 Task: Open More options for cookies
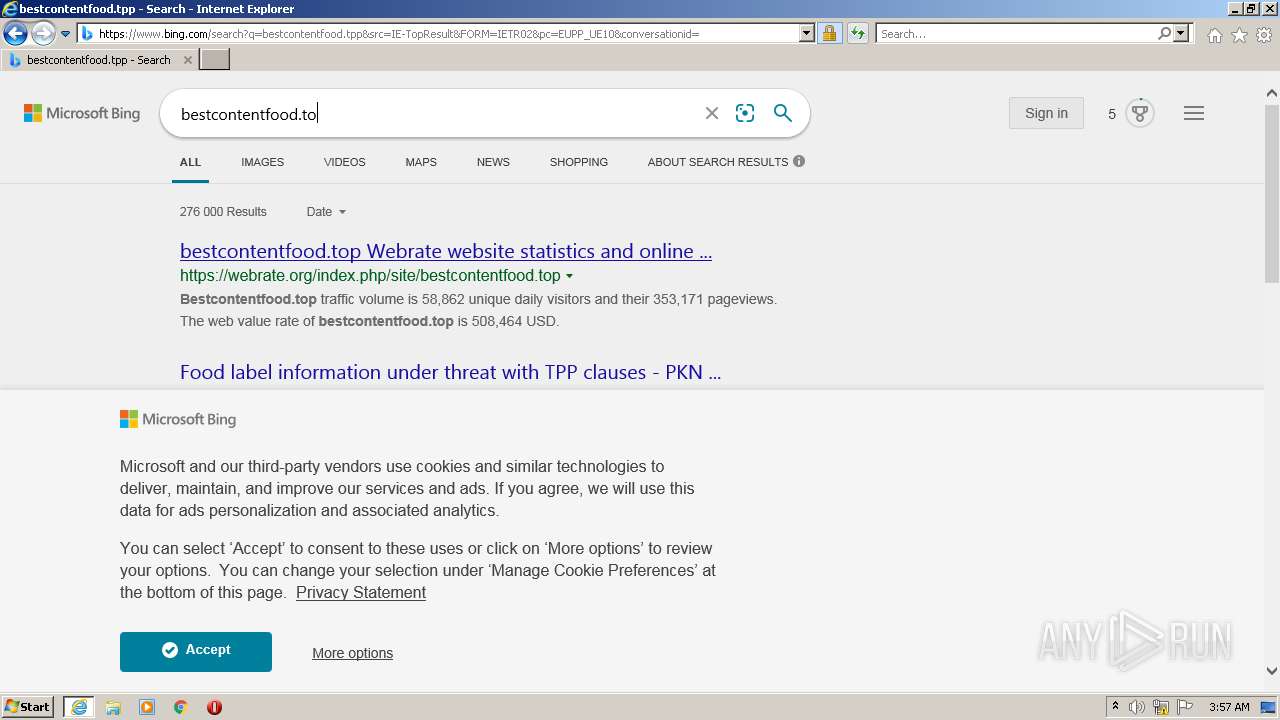(x=352, y=653)
